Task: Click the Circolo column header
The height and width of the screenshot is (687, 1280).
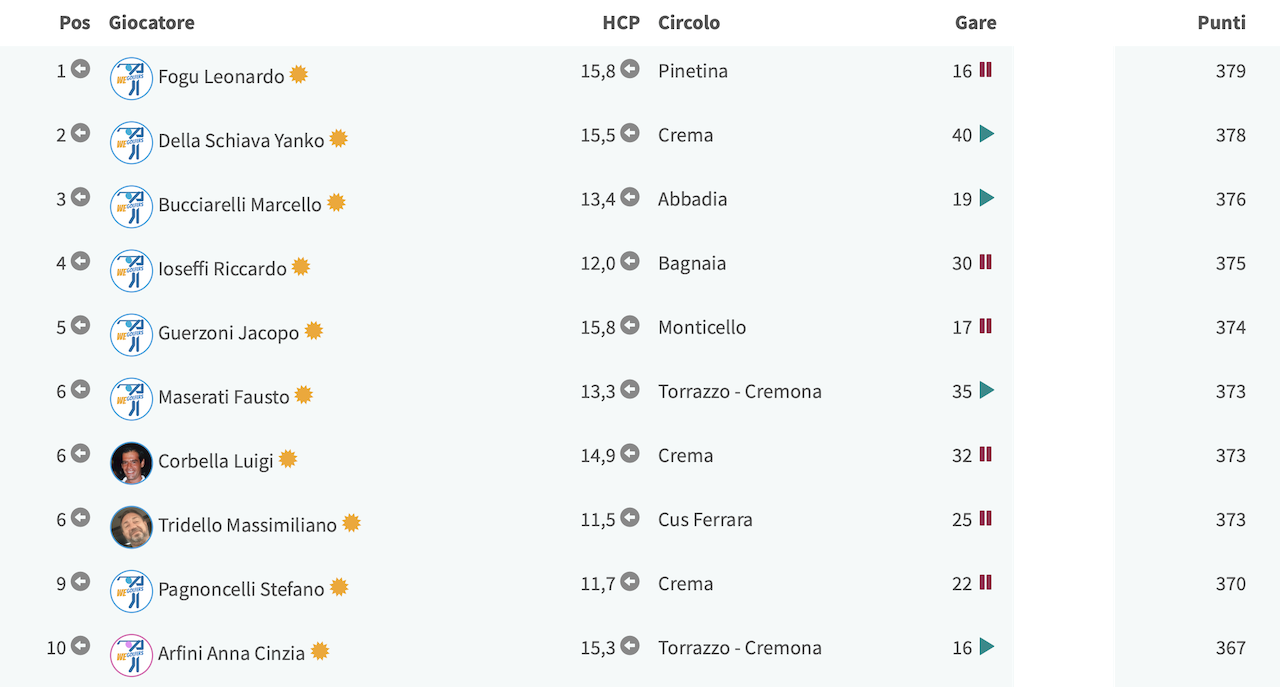Action: click(689, 22)
